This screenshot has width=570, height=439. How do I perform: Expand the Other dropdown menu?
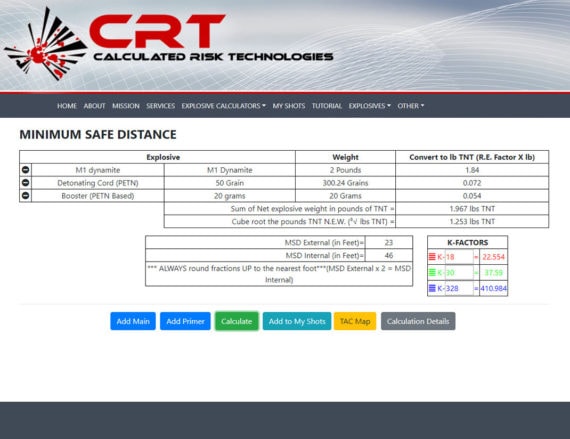410,106
